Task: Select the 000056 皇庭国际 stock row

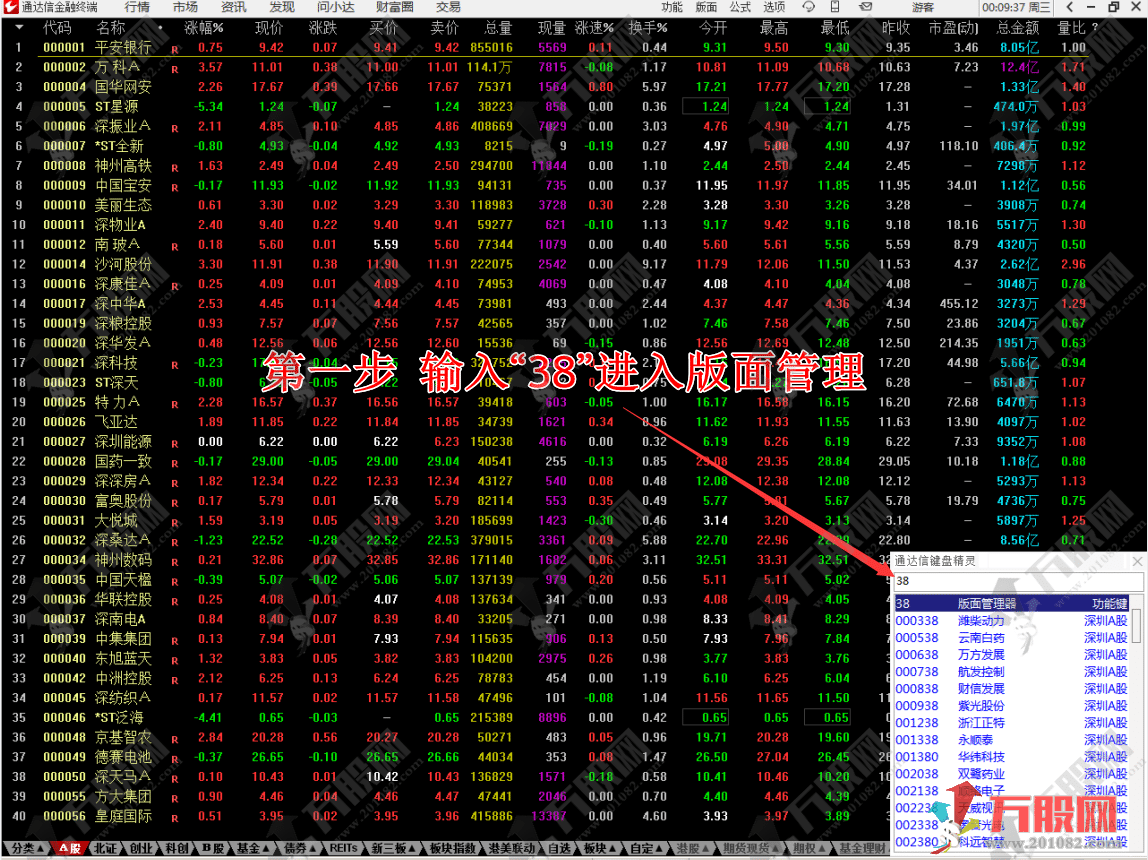Action: point(445,816)
